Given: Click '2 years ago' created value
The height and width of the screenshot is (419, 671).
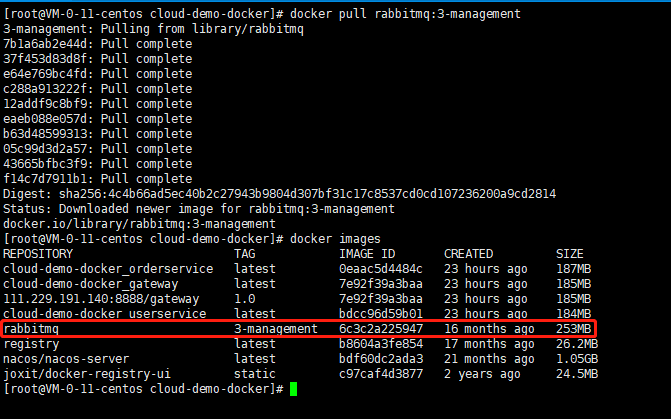Looking at the screenshot, I should point(482,374).
